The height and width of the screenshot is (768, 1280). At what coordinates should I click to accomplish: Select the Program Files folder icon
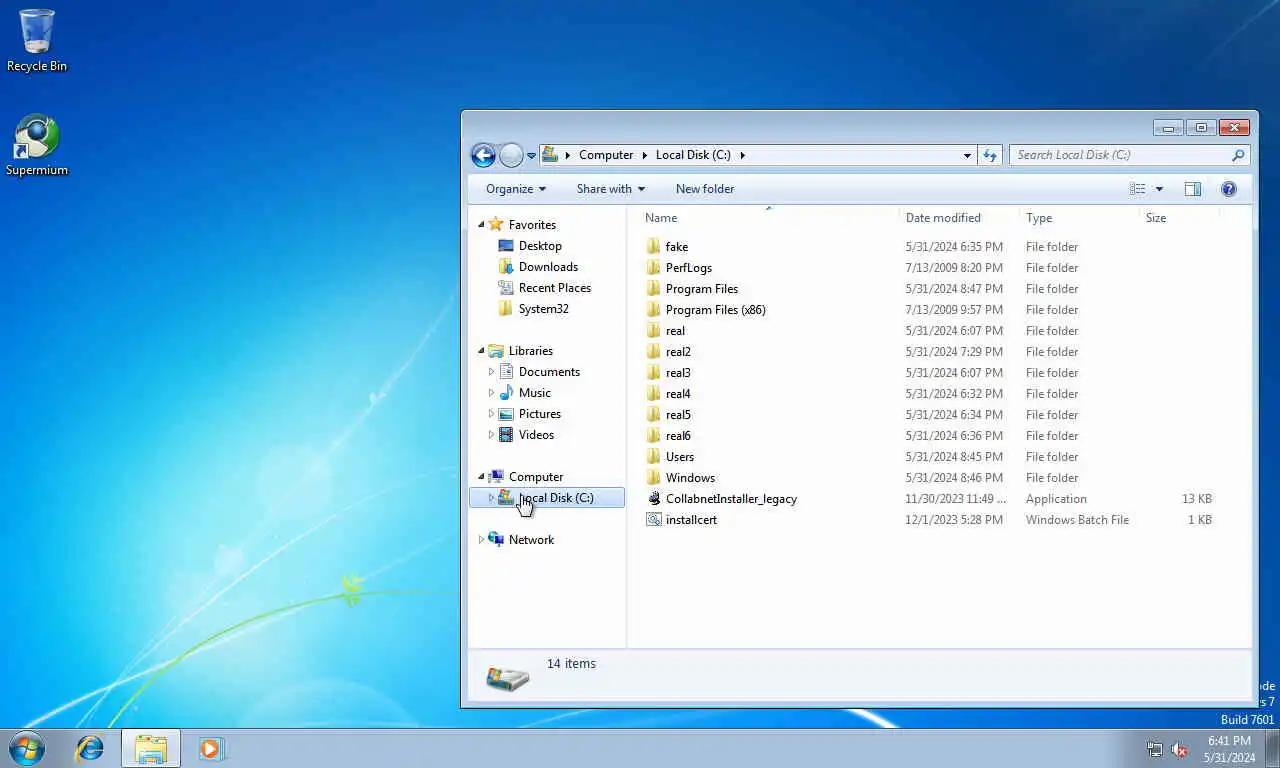point(654,289)
